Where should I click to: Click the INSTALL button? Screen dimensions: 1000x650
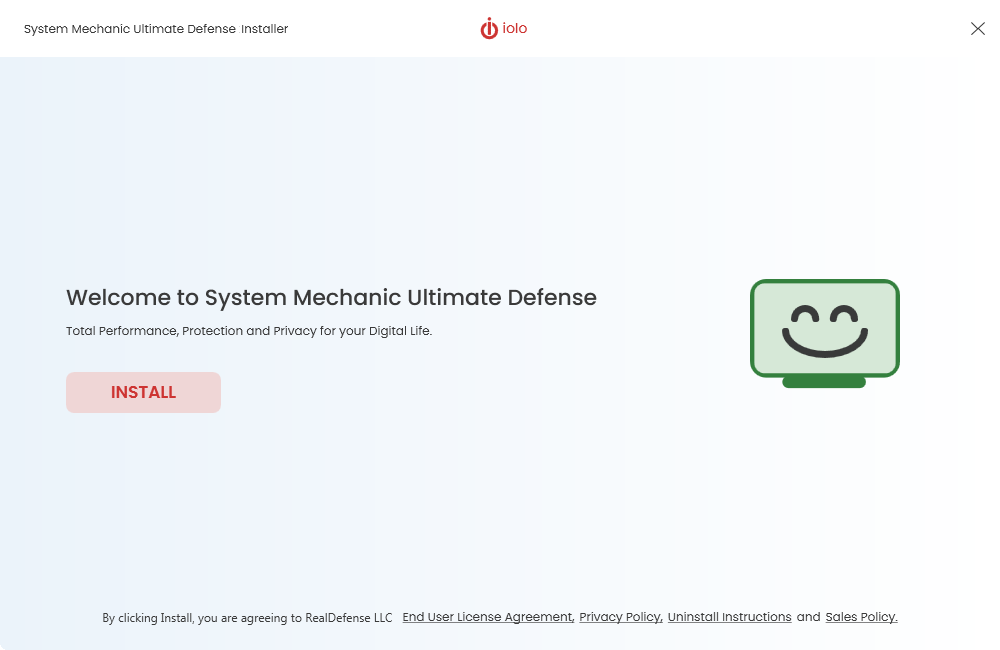click(143, 392)
